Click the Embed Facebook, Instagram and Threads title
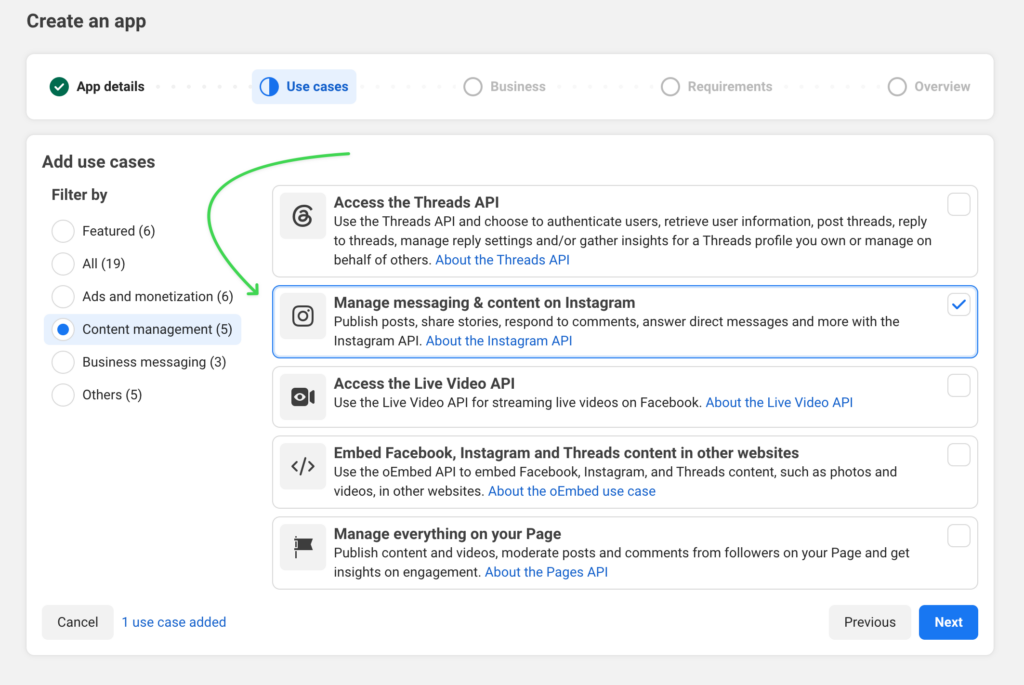The image size is (1024, 685). click(x=566, y=453)
